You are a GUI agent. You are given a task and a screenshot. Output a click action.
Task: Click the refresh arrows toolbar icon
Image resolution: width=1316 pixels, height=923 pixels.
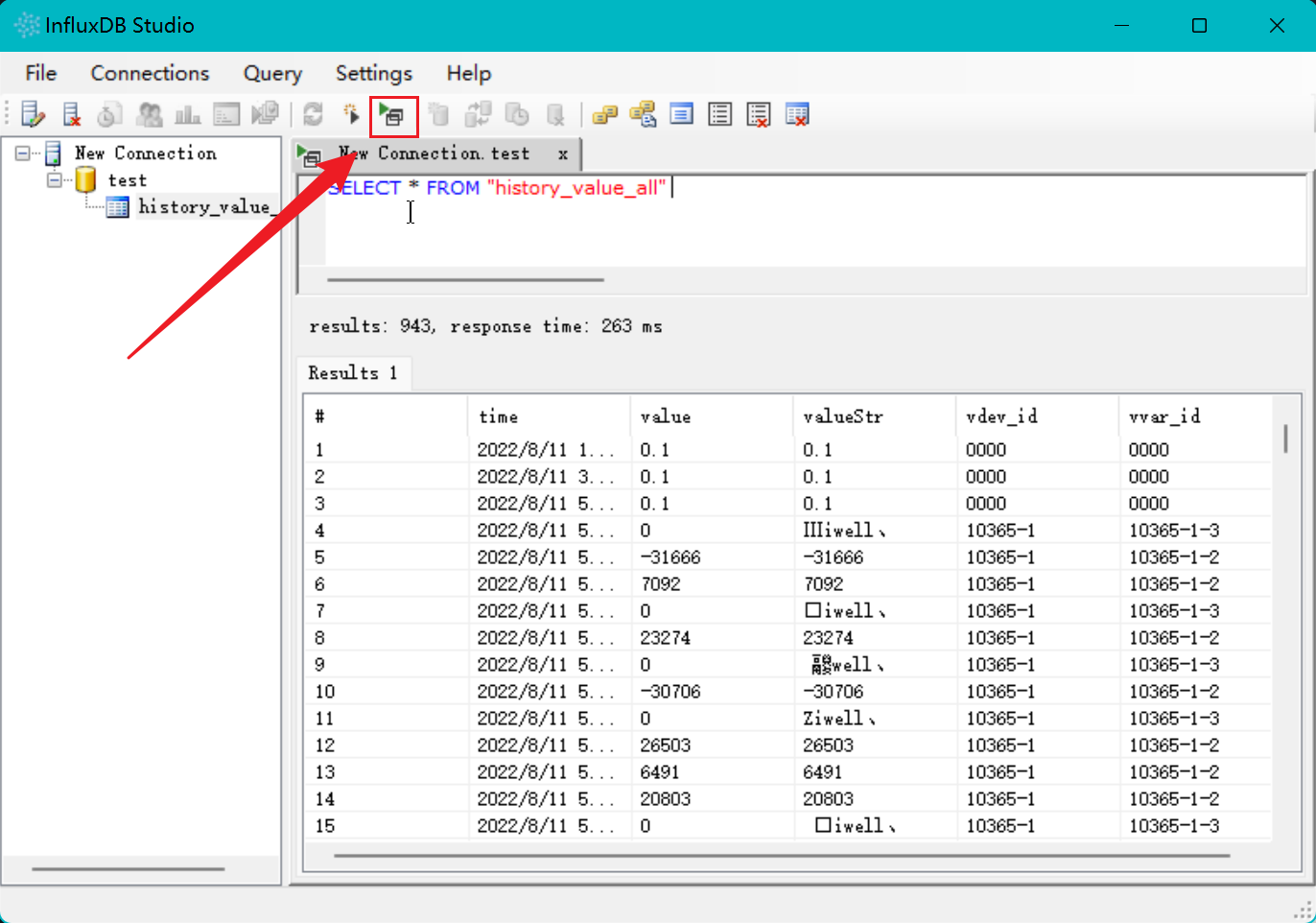313,114
